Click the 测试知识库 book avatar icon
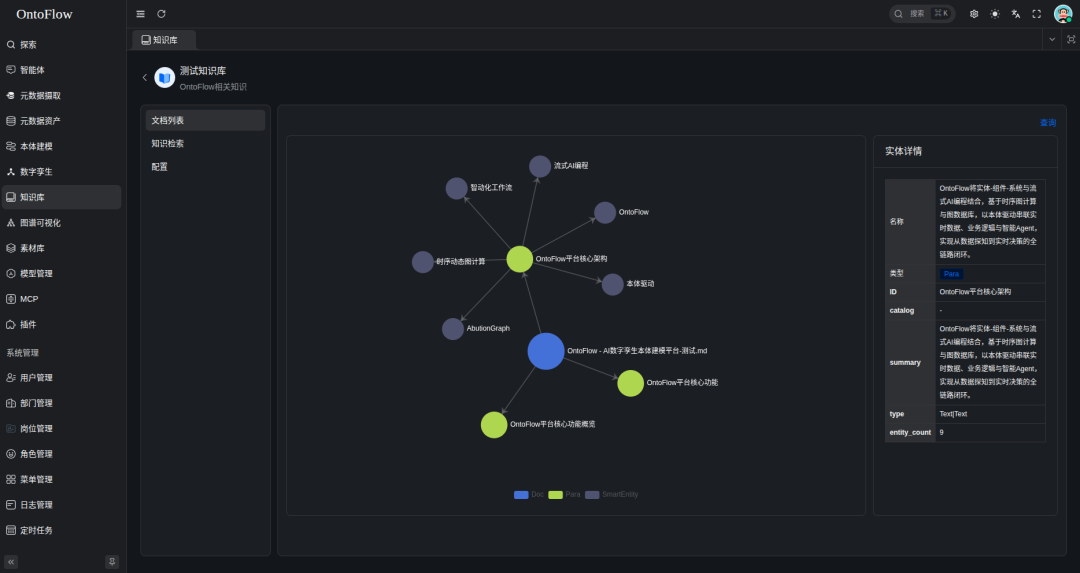Screen dimensions: 1080x573 (165, 77)
